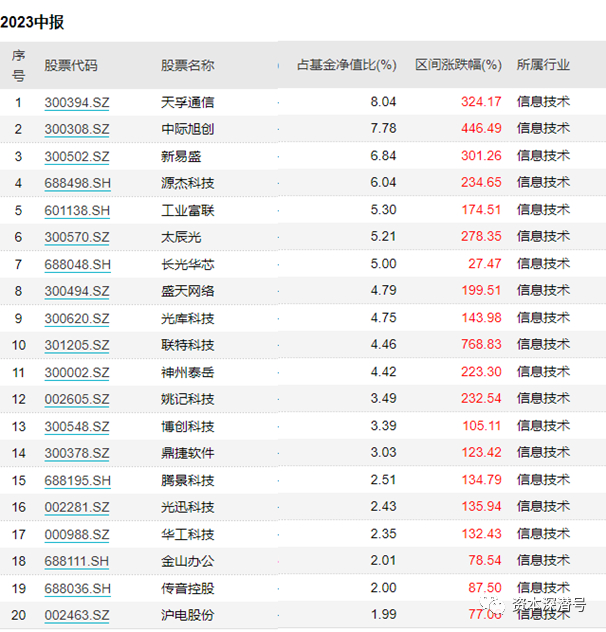Open stock code link 601138.SH

[77, 210]
